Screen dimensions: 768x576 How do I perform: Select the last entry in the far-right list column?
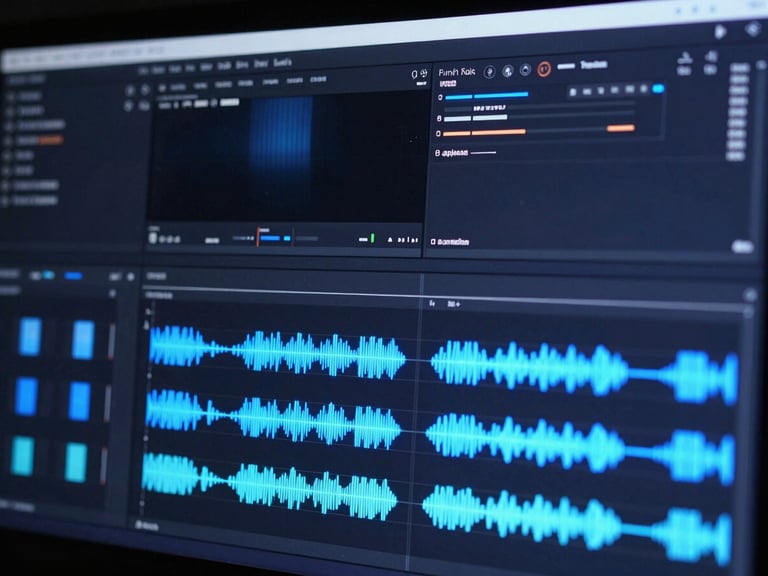[735, 156]
